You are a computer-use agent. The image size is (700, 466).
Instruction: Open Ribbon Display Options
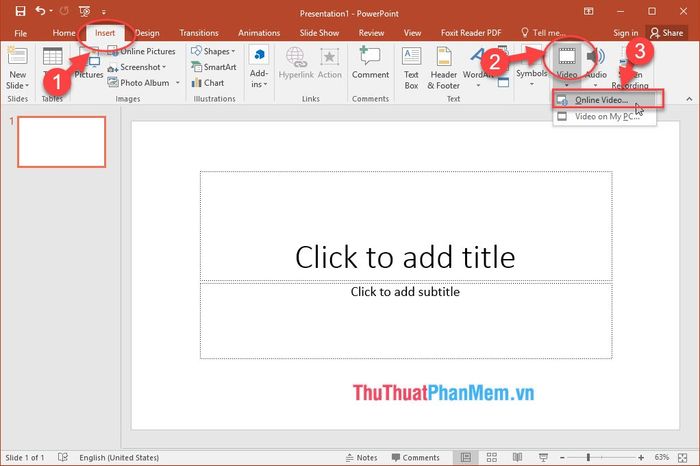[x=589, y=11]
